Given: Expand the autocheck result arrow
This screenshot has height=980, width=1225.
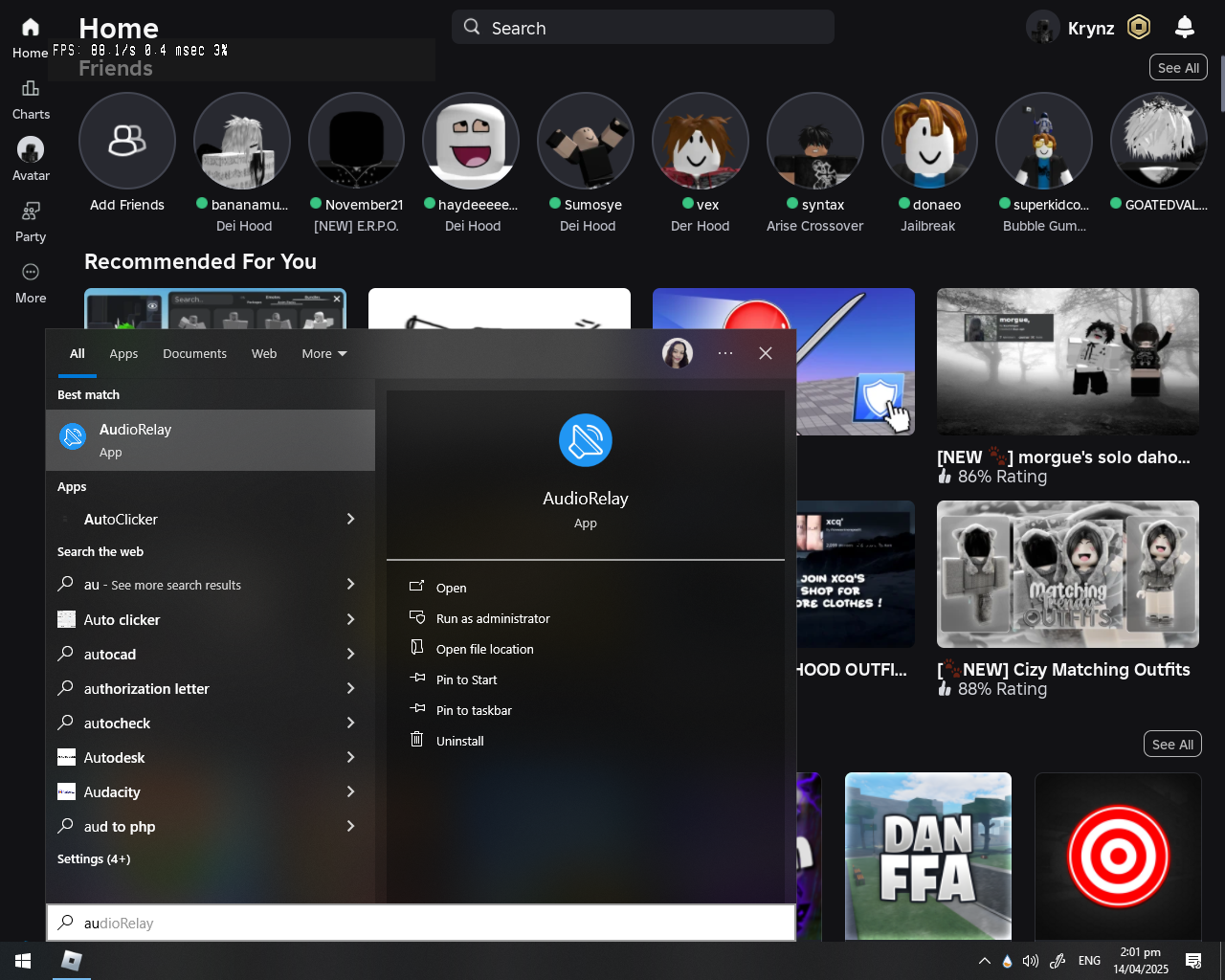Looking at the screenshot, I should [x=350, y=723].
